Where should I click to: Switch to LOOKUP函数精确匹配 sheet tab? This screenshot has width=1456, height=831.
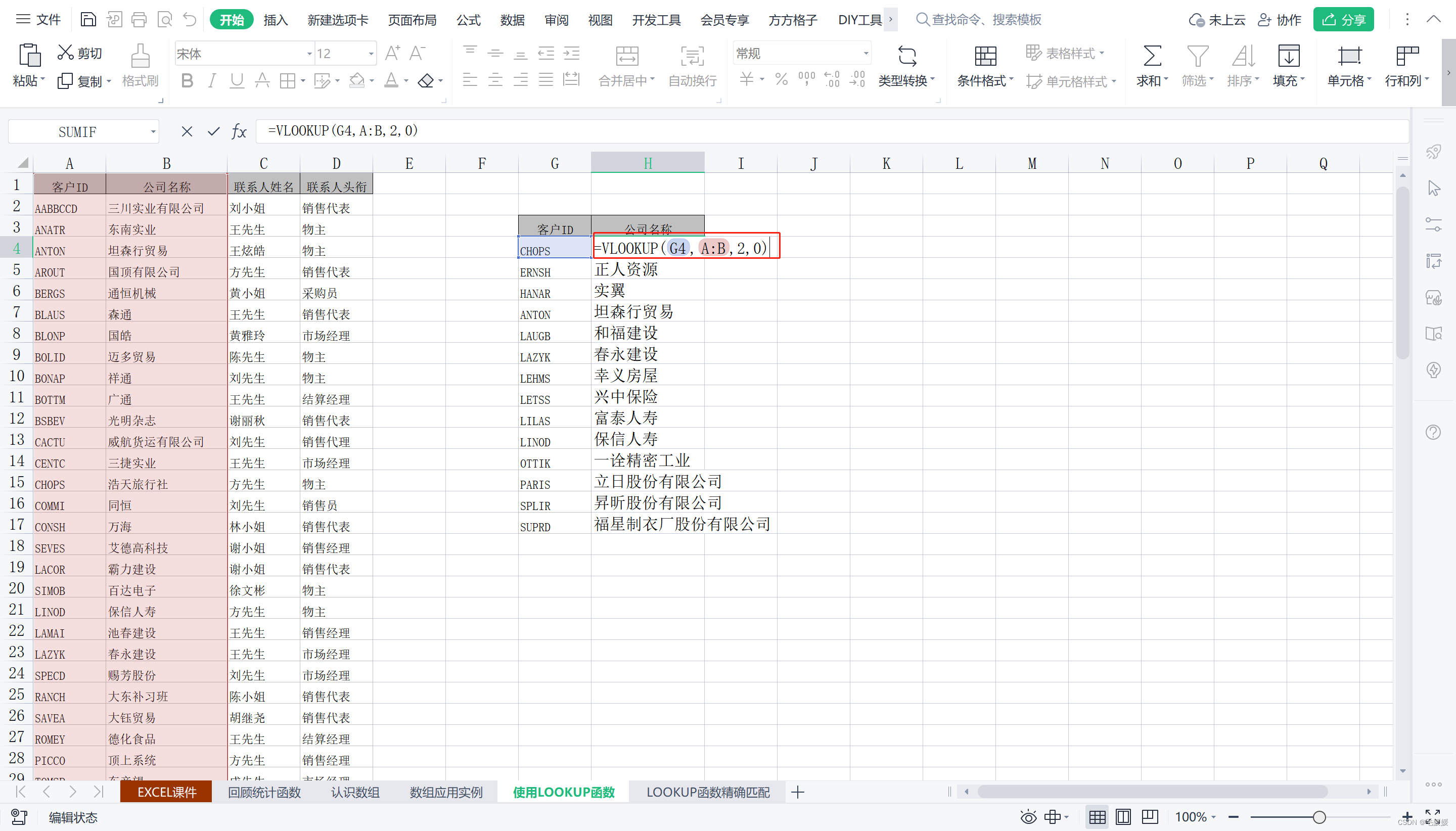707,792
